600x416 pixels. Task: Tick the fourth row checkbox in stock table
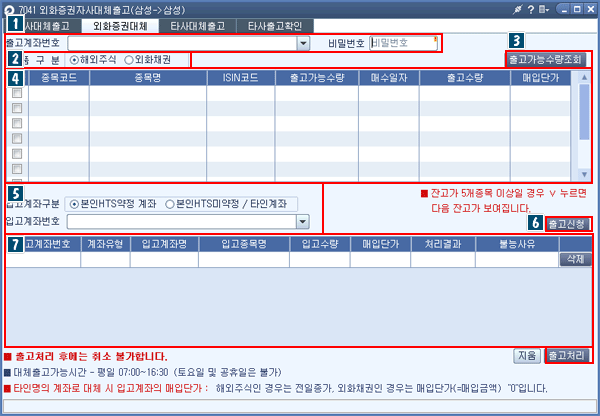pyautogui.click(x=17, y=139)
